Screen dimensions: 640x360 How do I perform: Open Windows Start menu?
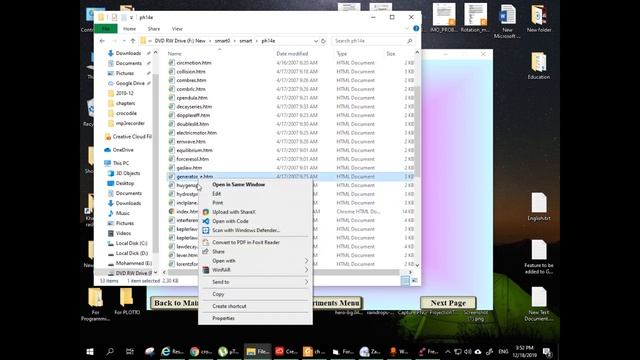[90, 351]
